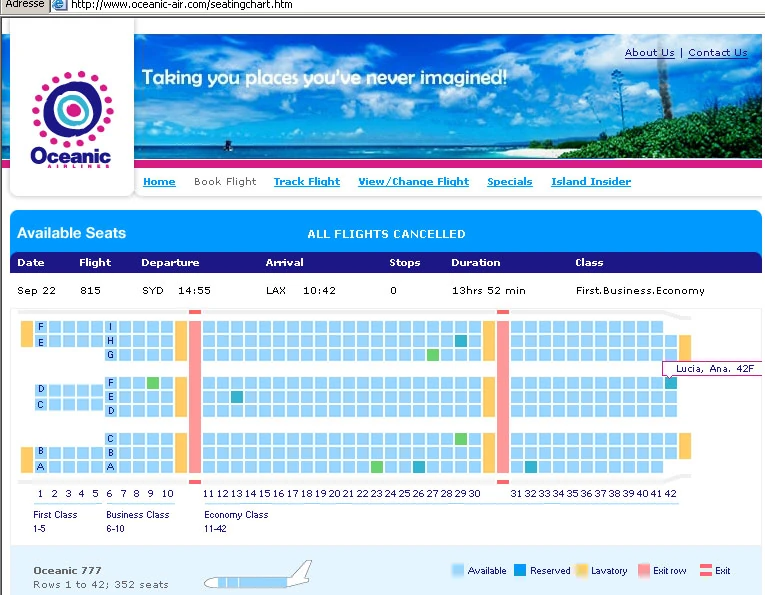
Task: Click the 'Sep 22' date cell
Action: pos(36,291)
